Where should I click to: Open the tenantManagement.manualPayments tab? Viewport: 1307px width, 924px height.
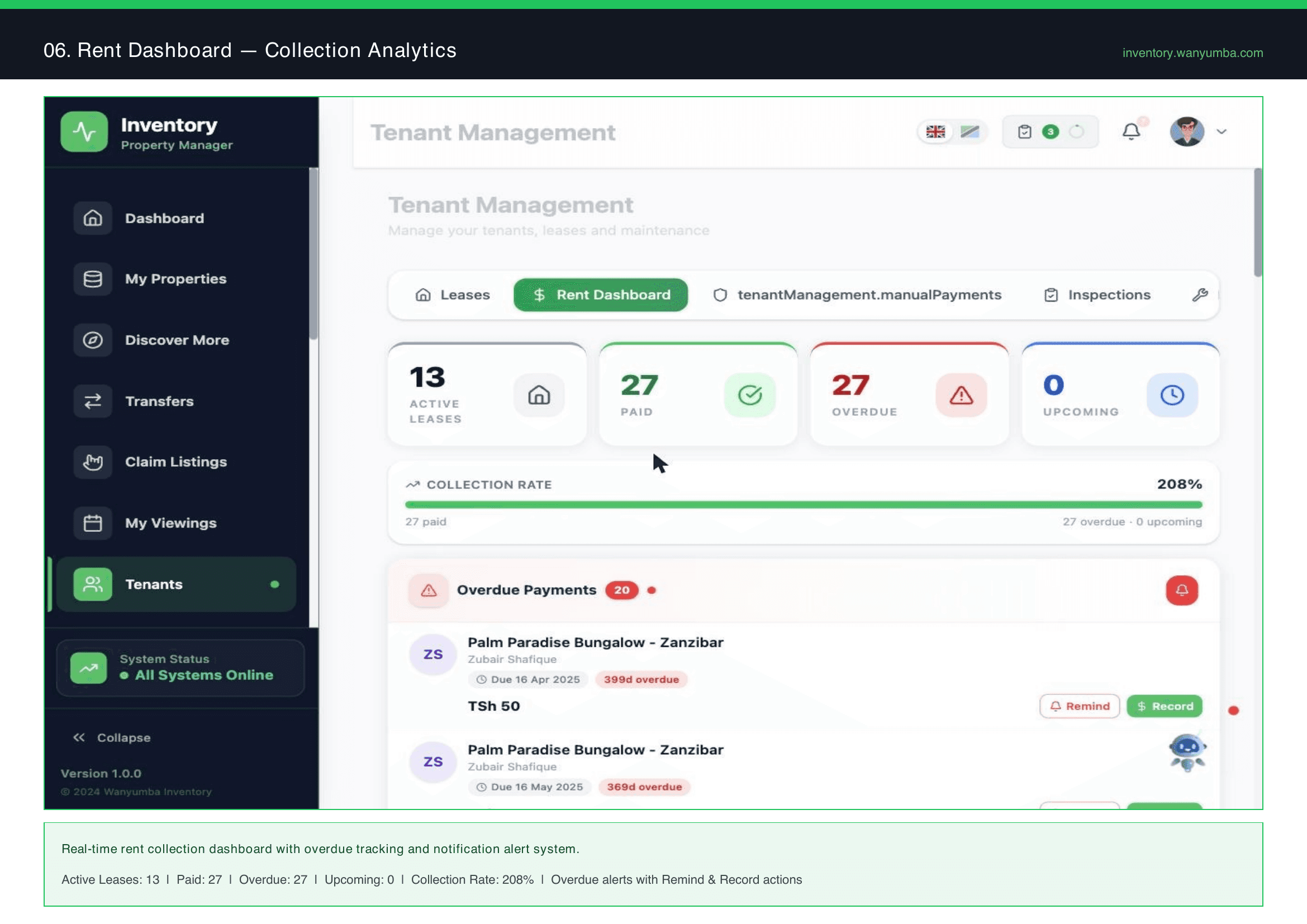[x=857, y=295]
